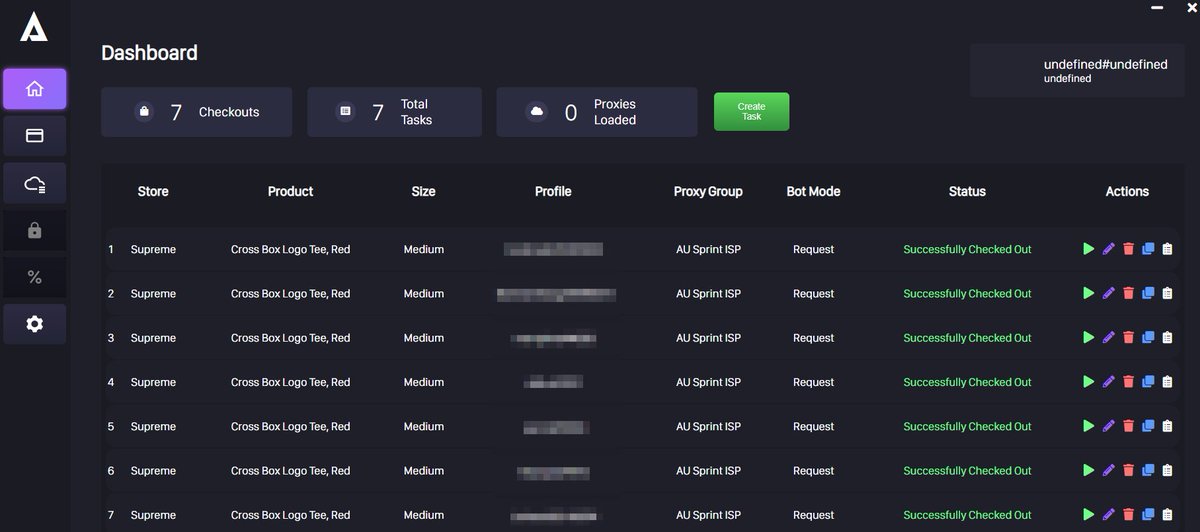Open the proxies cloud sidebar icon
Image resolution: width=1200 pixels, height=532 pixels.
click(x=34, y=183)
